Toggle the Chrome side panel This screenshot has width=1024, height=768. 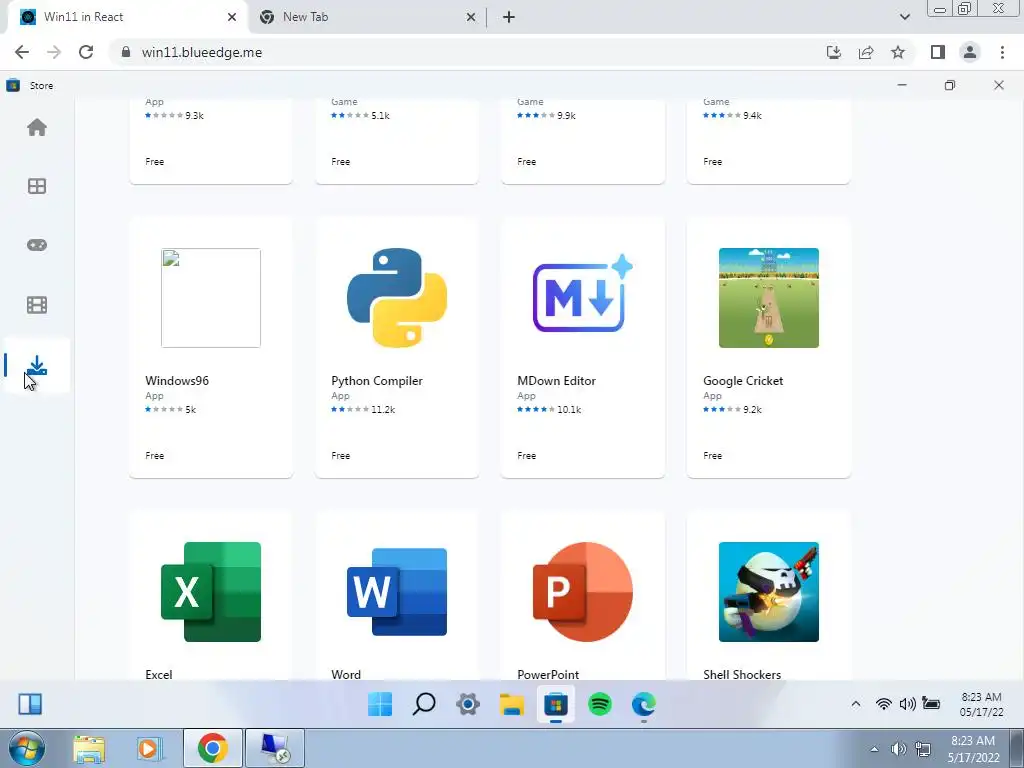click(x=938, y=52)
